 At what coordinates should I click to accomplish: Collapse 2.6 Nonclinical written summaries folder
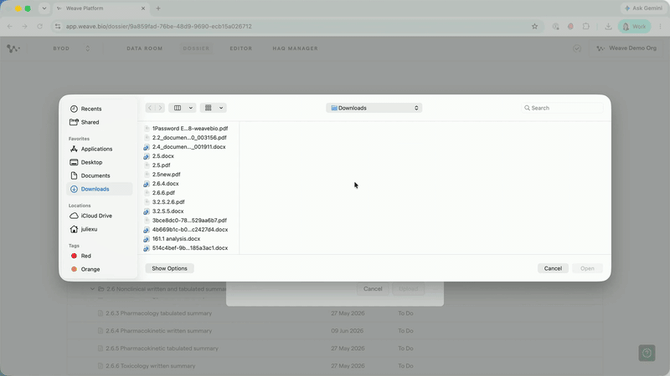[92, 289]
